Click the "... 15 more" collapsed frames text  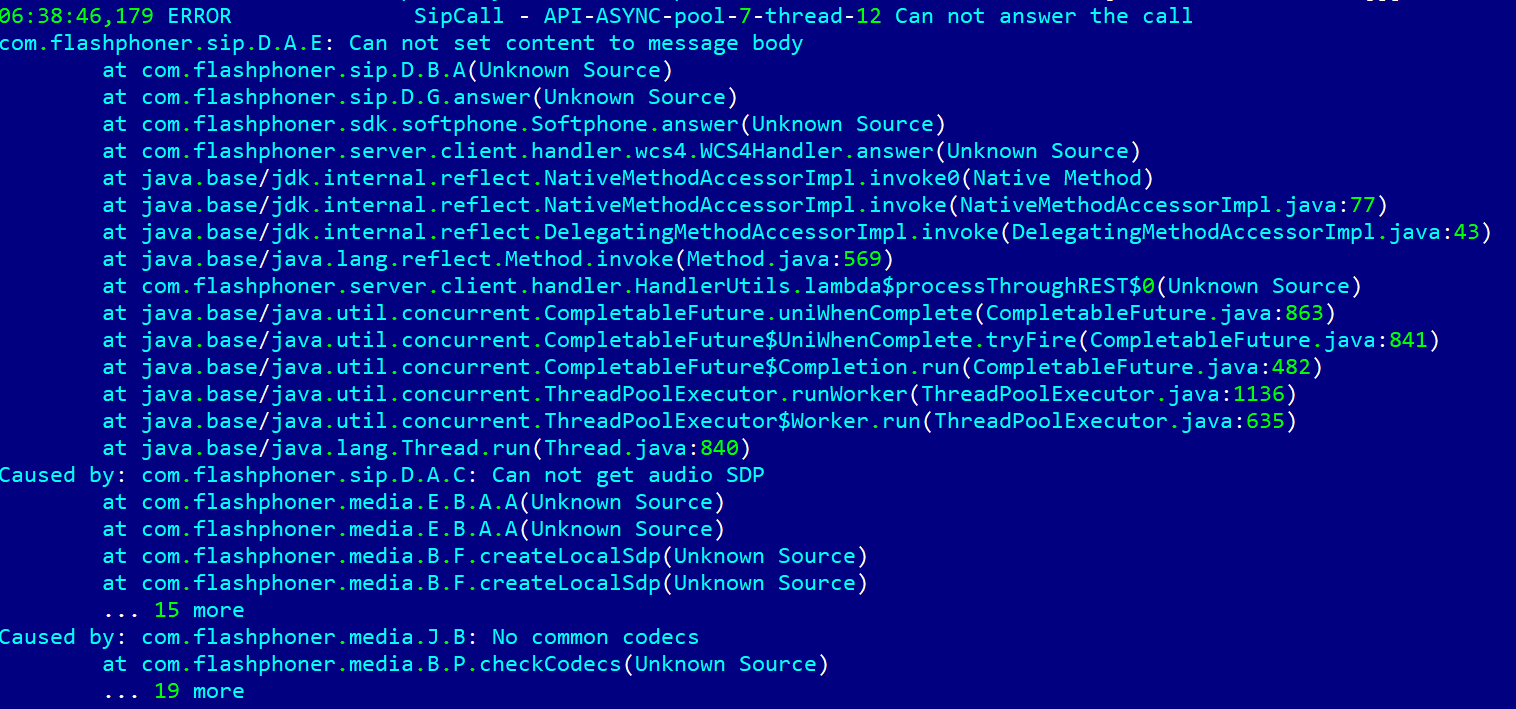point(173,610)
